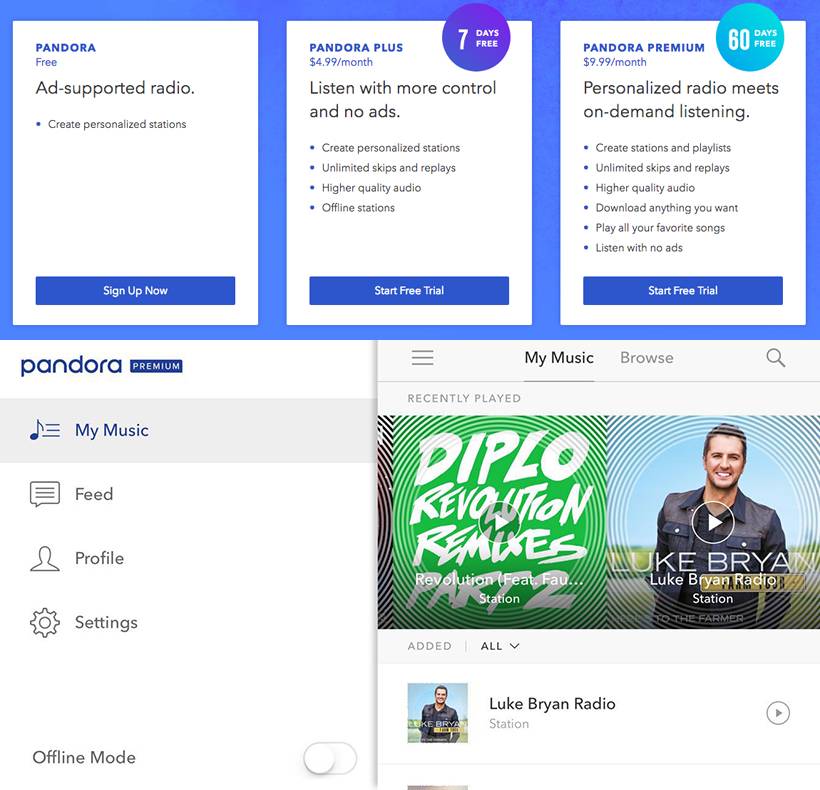
Task: Play Luke Bryan Radio recently played tile
Action: point(713,522)
